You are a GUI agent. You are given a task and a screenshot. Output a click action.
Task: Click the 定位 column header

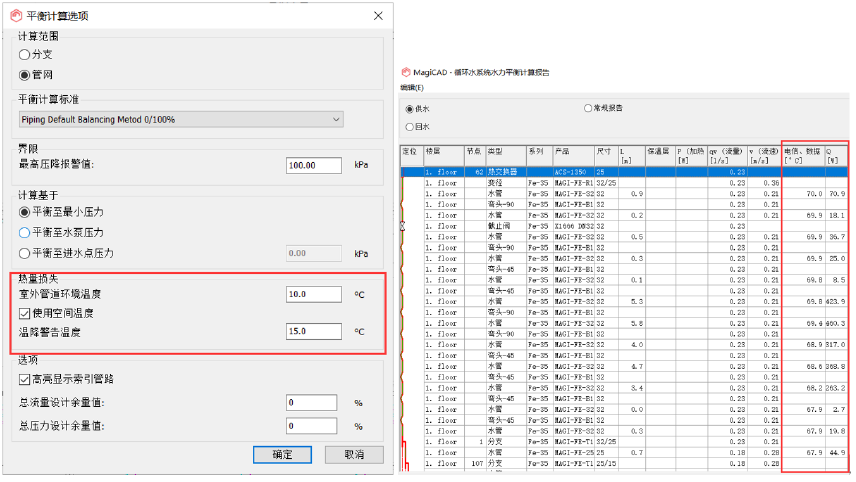point(412,156)
